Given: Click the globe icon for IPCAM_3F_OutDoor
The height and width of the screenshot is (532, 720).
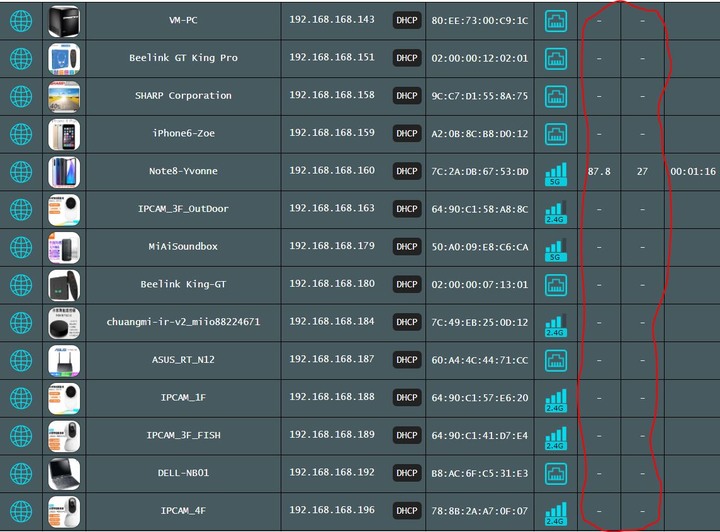Looking at the screenshot, I should tap(21, 209).
